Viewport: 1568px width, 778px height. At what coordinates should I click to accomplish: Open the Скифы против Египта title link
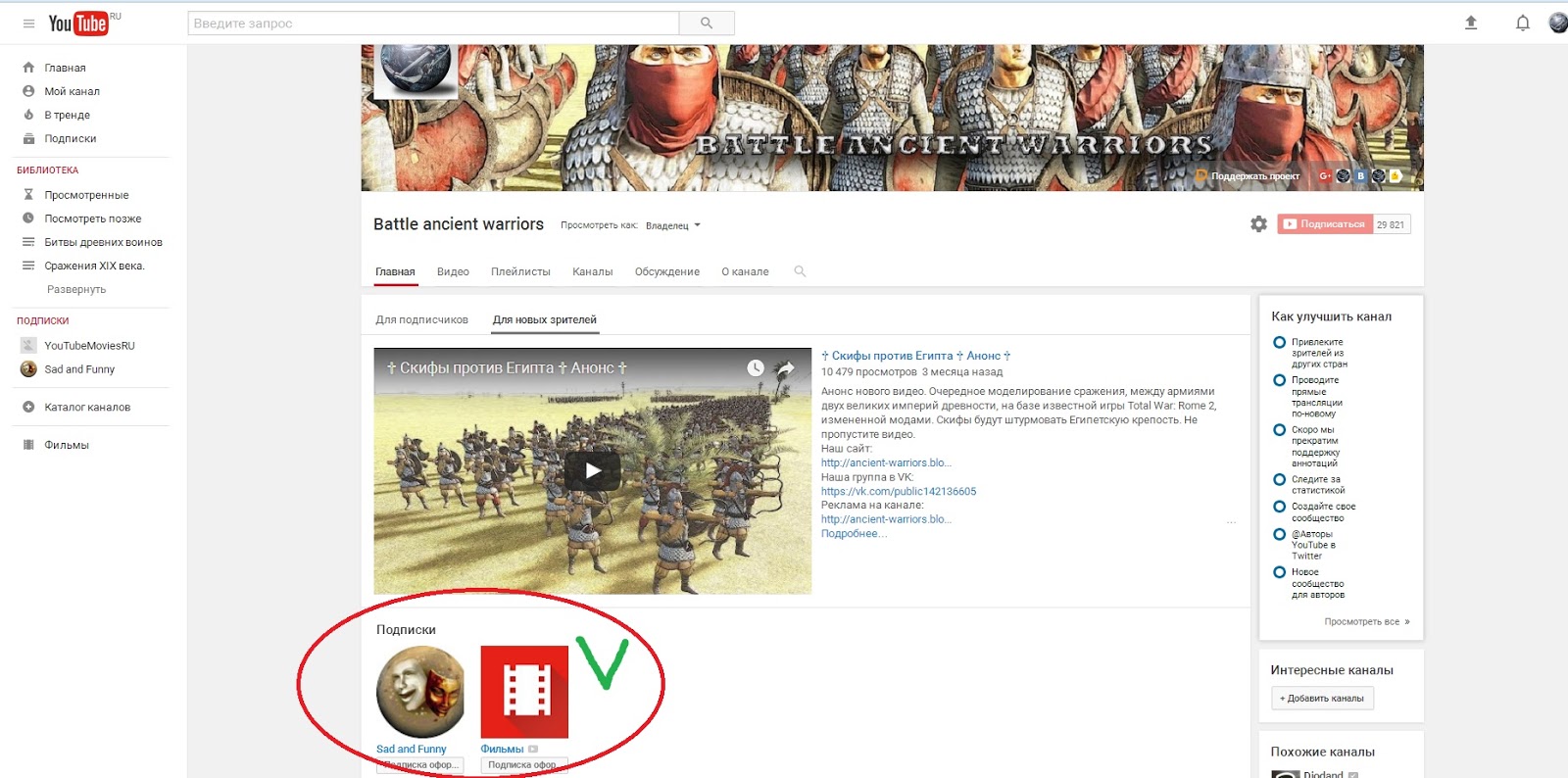click(915, 356)
